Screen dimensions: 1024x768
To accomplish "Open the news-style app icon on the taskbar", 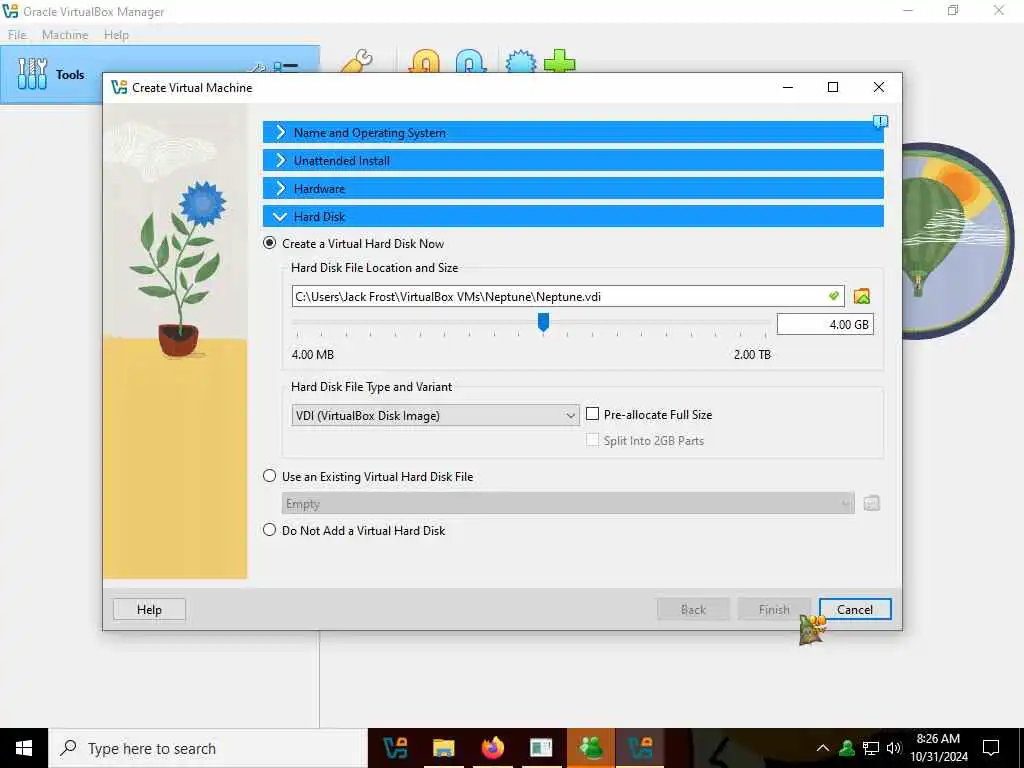I will pos(541,748).
